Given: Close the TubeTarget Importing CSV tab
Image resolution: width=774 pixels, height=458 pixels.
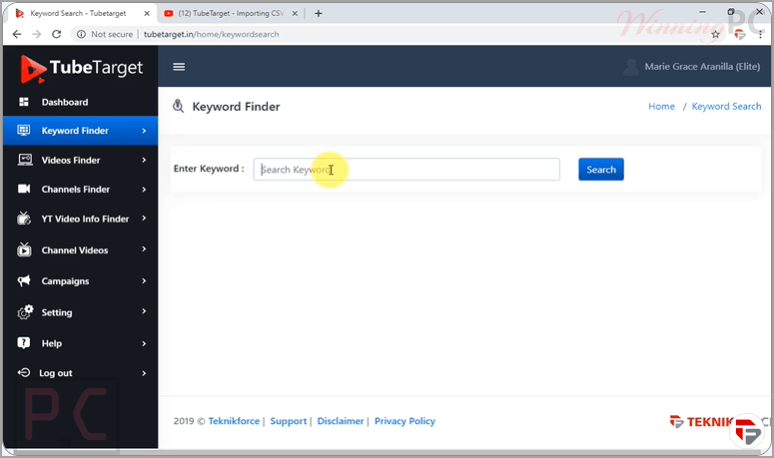Looking at the screenshot, I should coord(295,13).
